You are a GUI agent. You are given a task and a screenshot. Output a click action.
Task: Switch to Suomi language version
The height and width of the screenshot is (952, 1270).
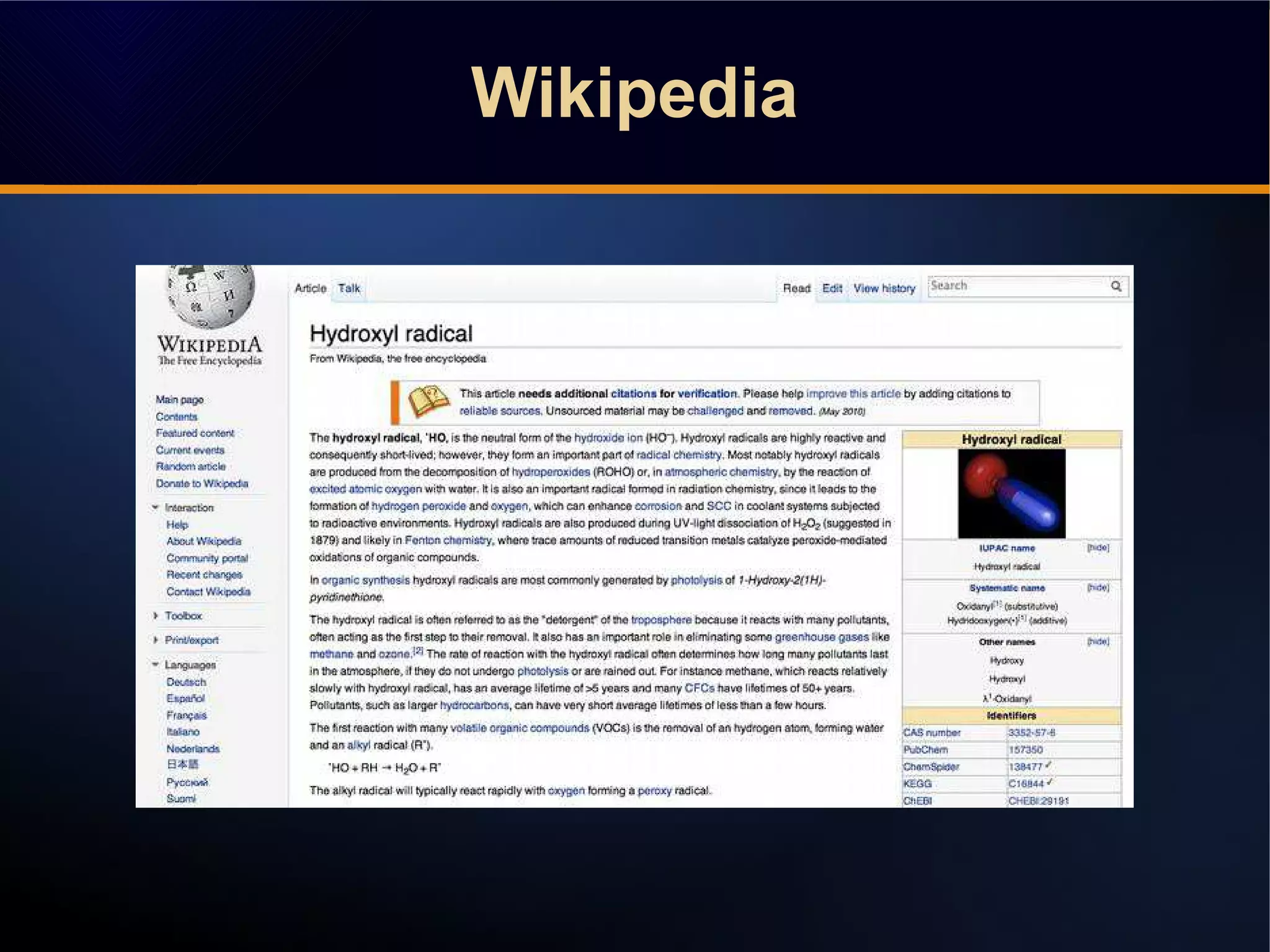pyautogui.click(x=181, y=799)
